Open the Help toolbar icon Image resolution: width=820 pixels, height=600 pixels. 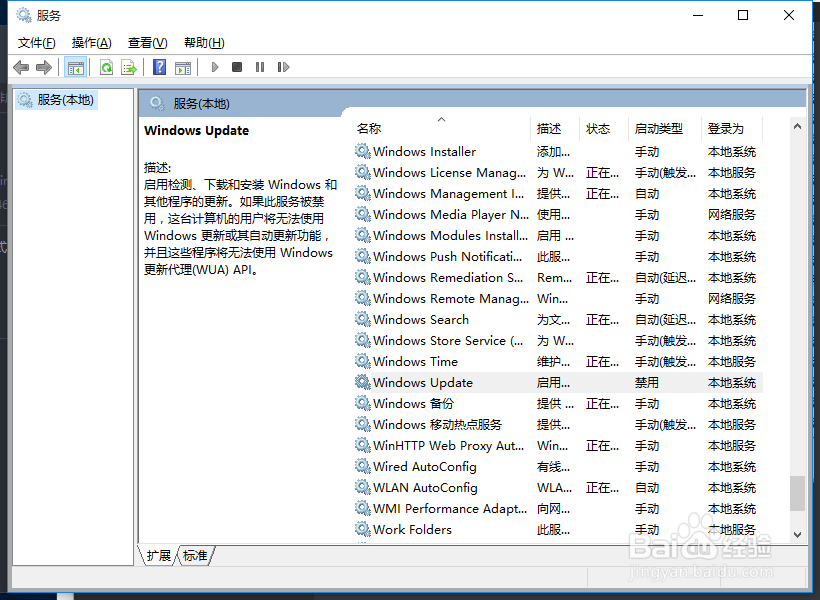[x=160, y=67]
